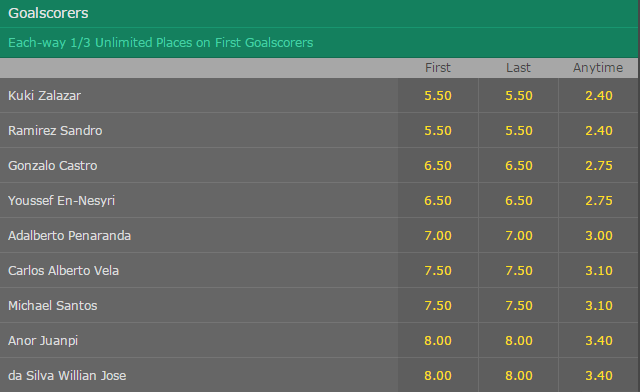Screen dimensions: 640x392
Task: Select da Silva Willian Jose Anytime odds 3.40
Action: [598, 376]
